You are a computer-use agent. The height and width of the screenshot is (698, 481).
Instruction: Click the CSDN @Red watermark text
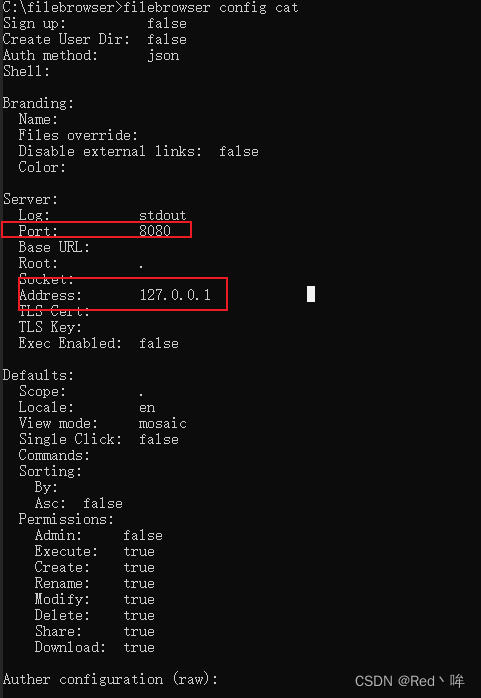pyautogui.click(x=410, y=681)
